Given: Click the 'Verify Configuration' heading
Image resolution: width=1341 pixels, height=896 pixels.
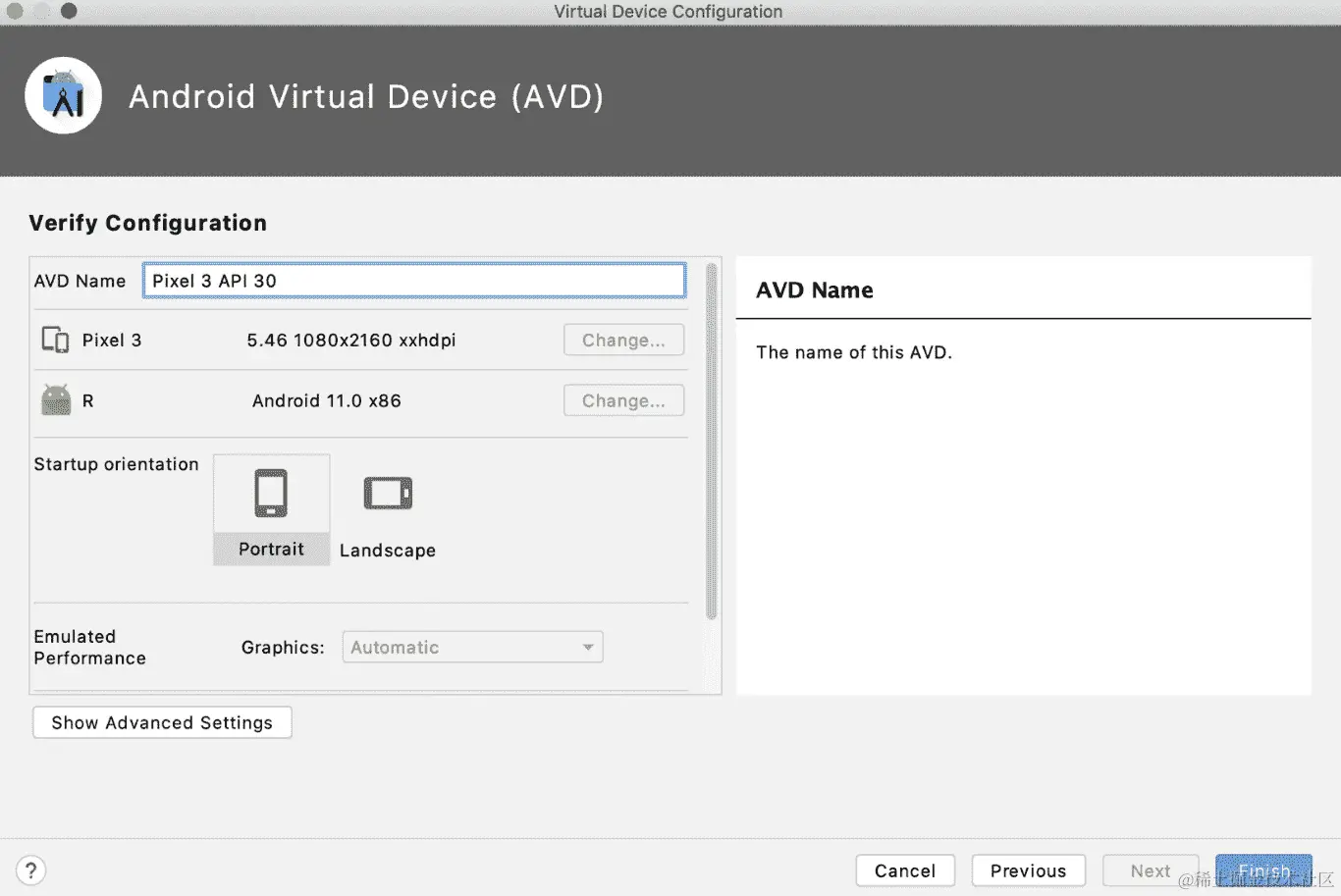Looking at the screenshot, I should (148, 223).
